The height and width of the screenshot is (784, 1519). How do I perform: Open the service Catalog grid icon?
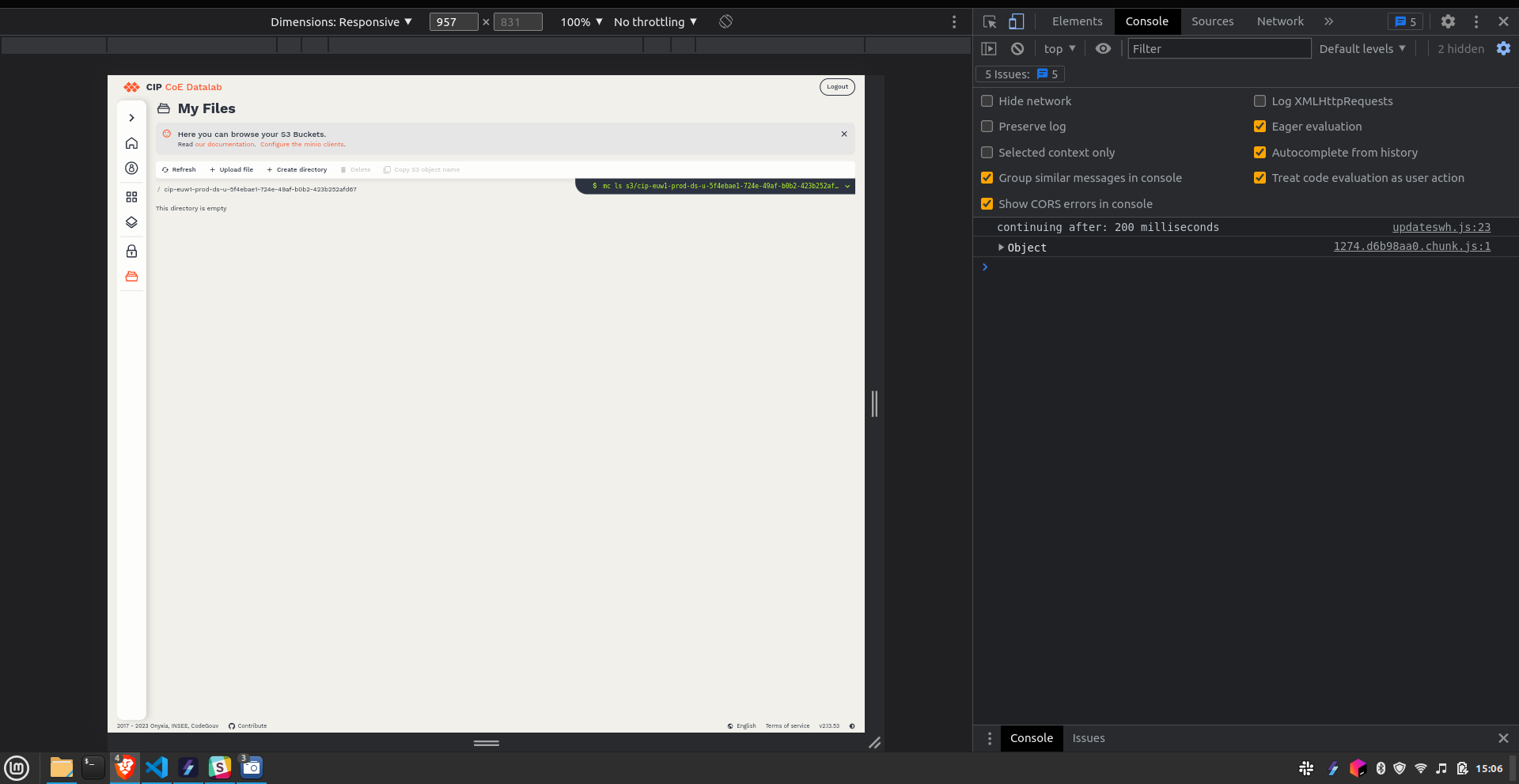(131, 197)
